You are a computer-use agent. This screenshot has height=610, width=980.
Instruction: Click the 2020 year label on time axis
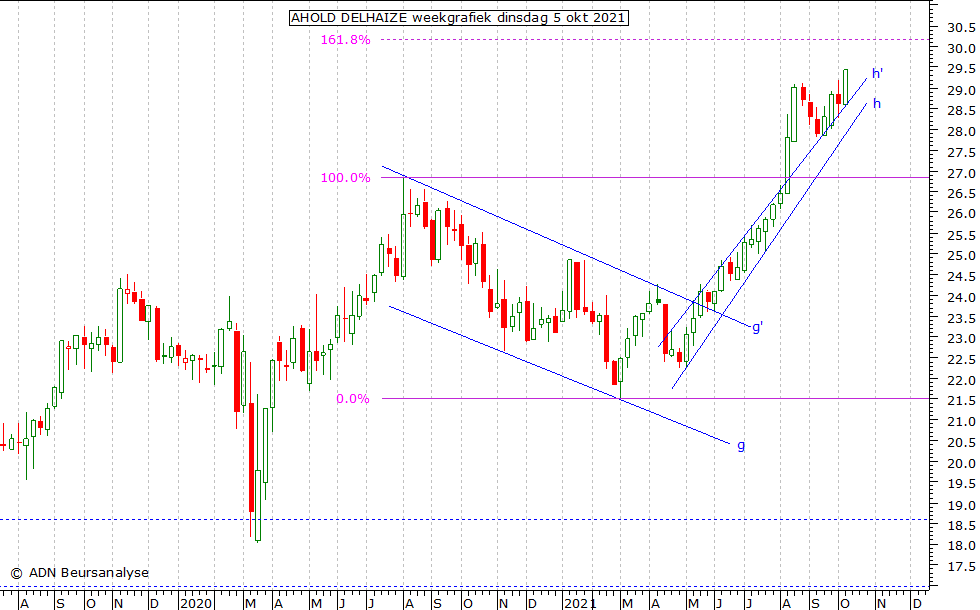(x=196, y=604)
